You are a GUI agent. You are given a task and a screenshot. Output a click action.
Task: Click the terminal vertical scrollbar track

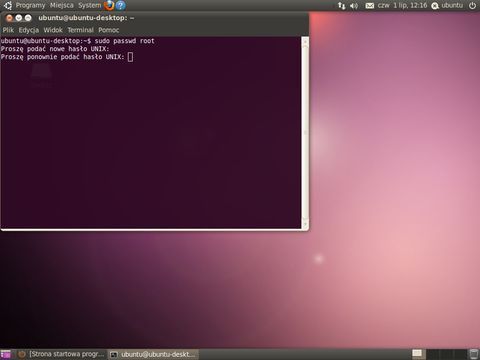pyautogui.click(x=305, y=133)
